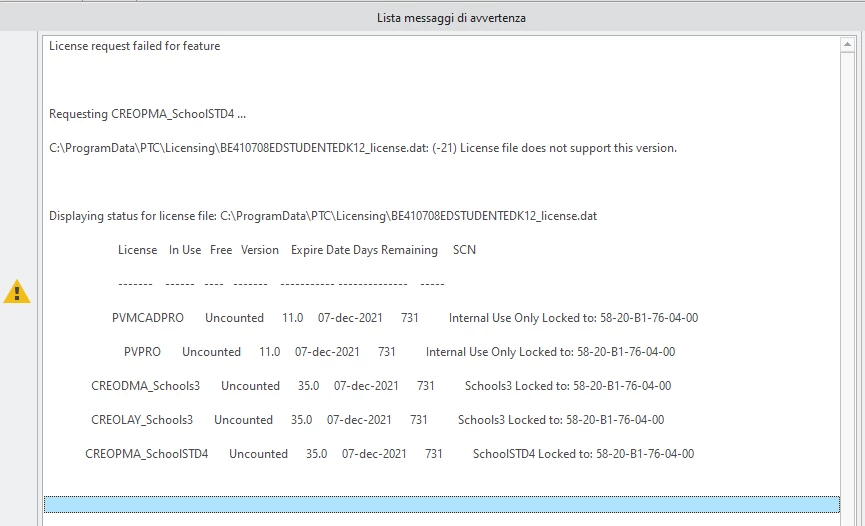Screen dimensions: 865x526
Task: Click the 'In Use' column header
Action: (x=185, y=250)
